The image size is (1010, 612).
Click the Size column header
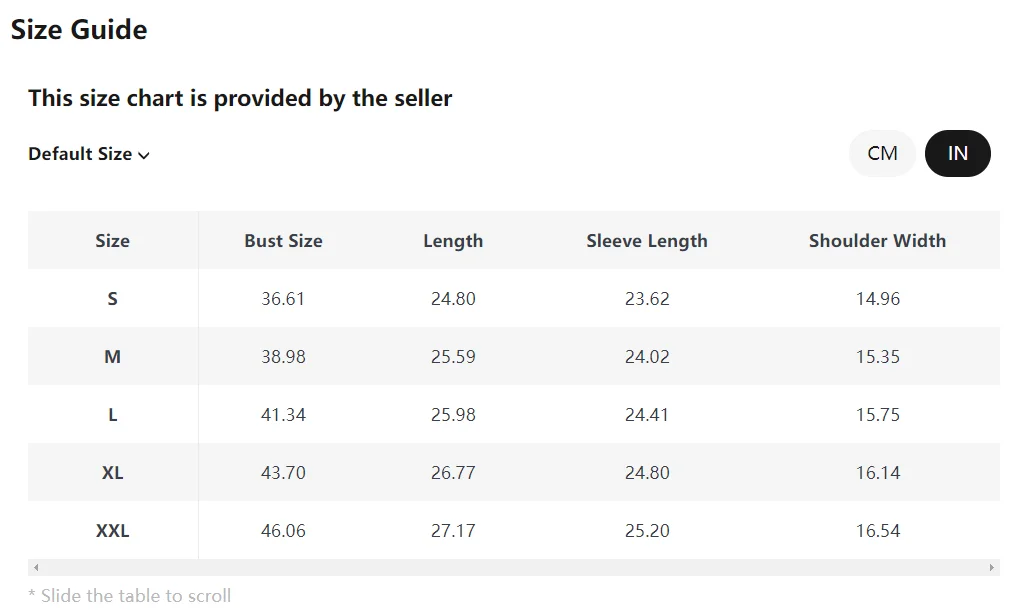112,241
